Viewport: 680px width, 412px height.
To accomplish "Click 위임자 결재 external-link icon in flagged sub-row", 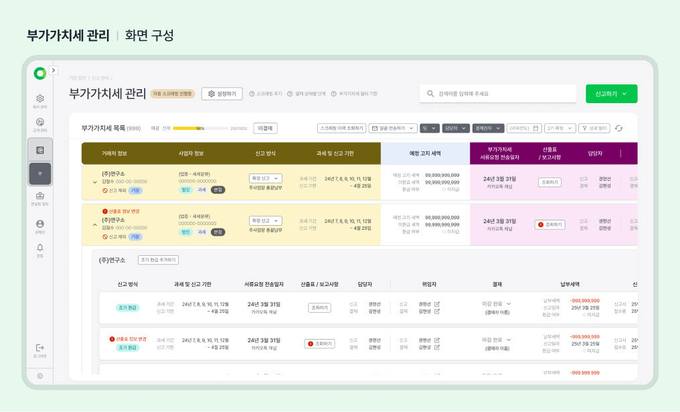I will [437, 347].
